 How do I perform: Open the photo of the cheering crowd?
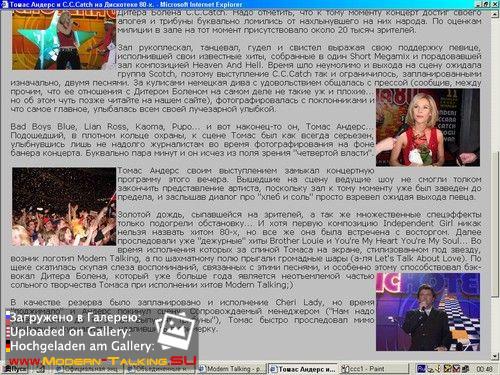pos(64,207)
